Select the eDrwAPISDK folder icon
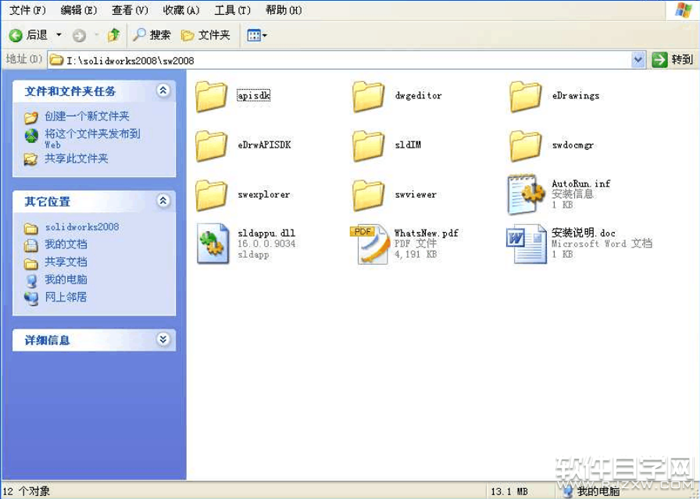Screen dimensions: 700x499 coord(211,146)
